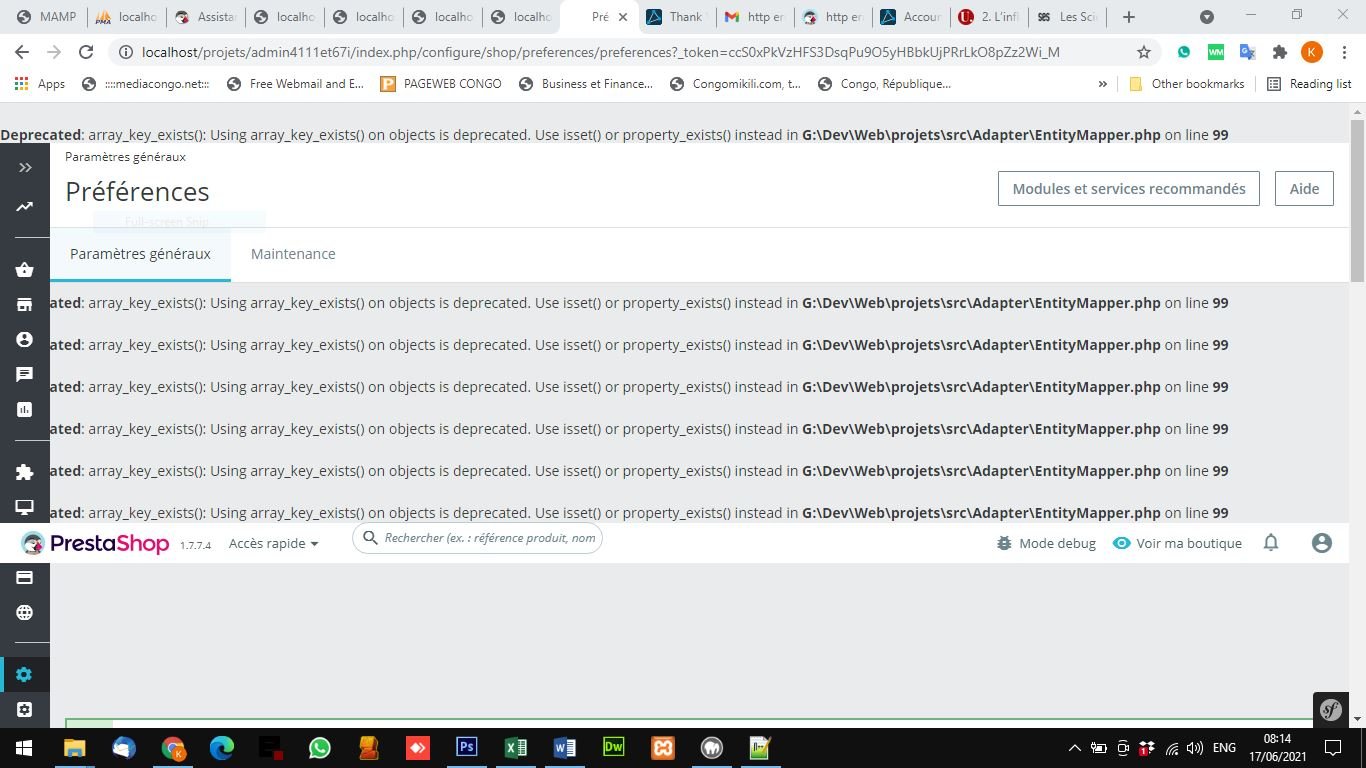Click the WhatsApp extension icon in Chrome
Image resolution: width=1366 pixels, height=768 pixels.
click(x=1184, y=52)
